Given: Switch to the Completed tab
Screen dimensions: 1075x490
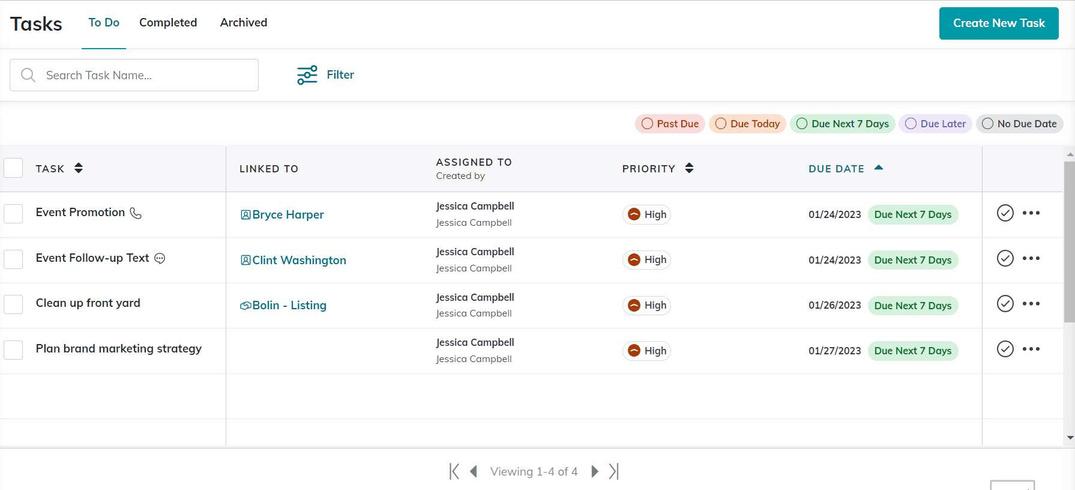Looking at the screenshot, I should 168,22.
